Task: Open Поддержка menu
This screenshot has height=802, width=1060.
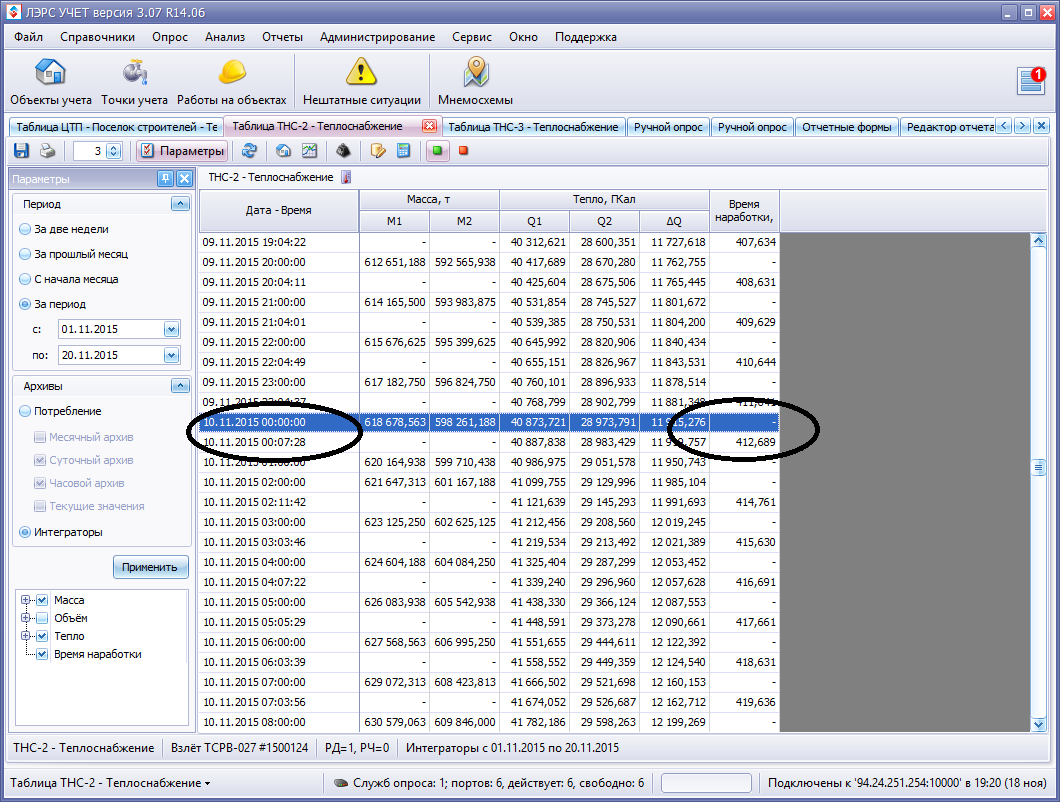Action: tap(585, 37)
